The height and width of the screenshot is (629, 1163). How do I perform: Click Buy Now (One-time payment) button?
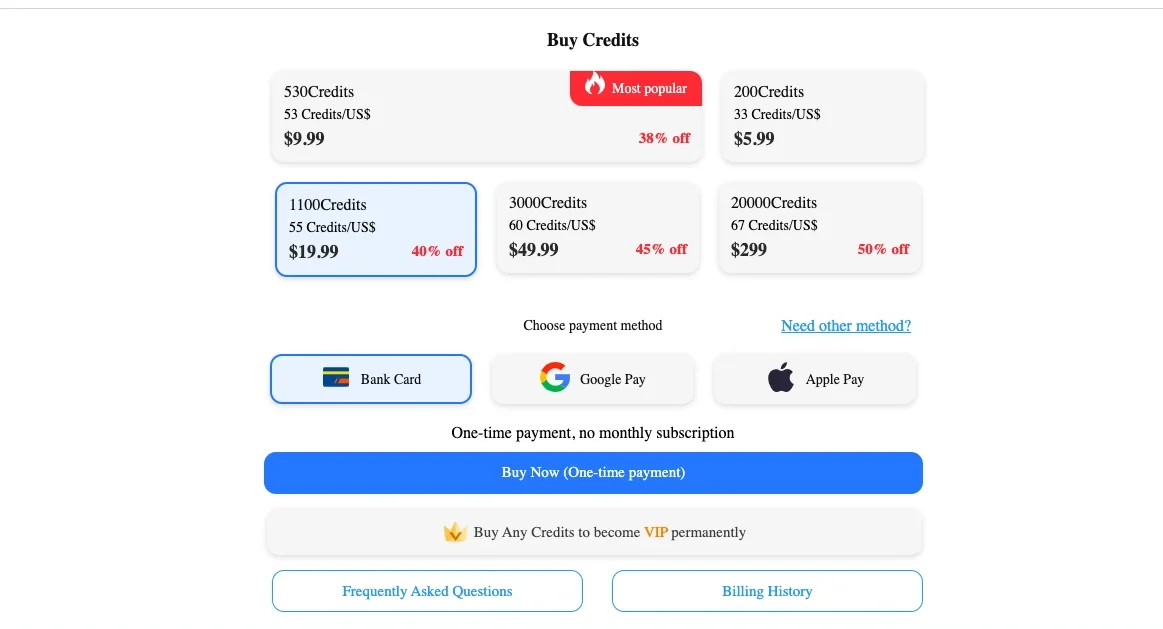tap(593, 473)
